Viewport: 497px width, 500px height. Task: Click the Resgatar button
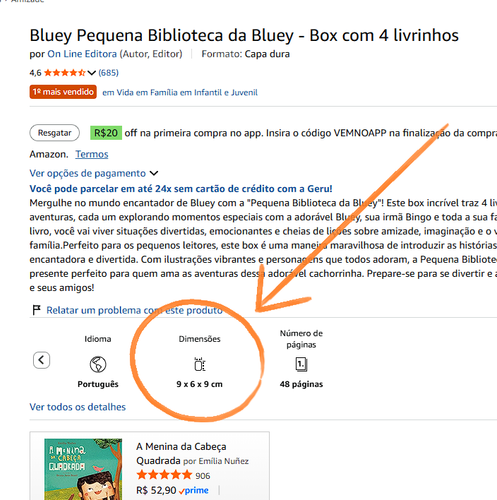55,133
